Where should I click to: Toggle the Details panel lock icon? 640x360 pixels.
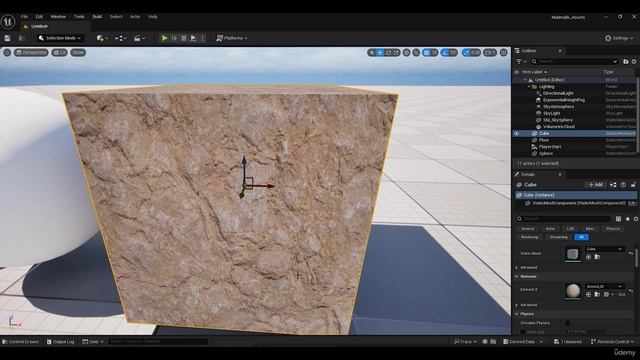point(633,185)
